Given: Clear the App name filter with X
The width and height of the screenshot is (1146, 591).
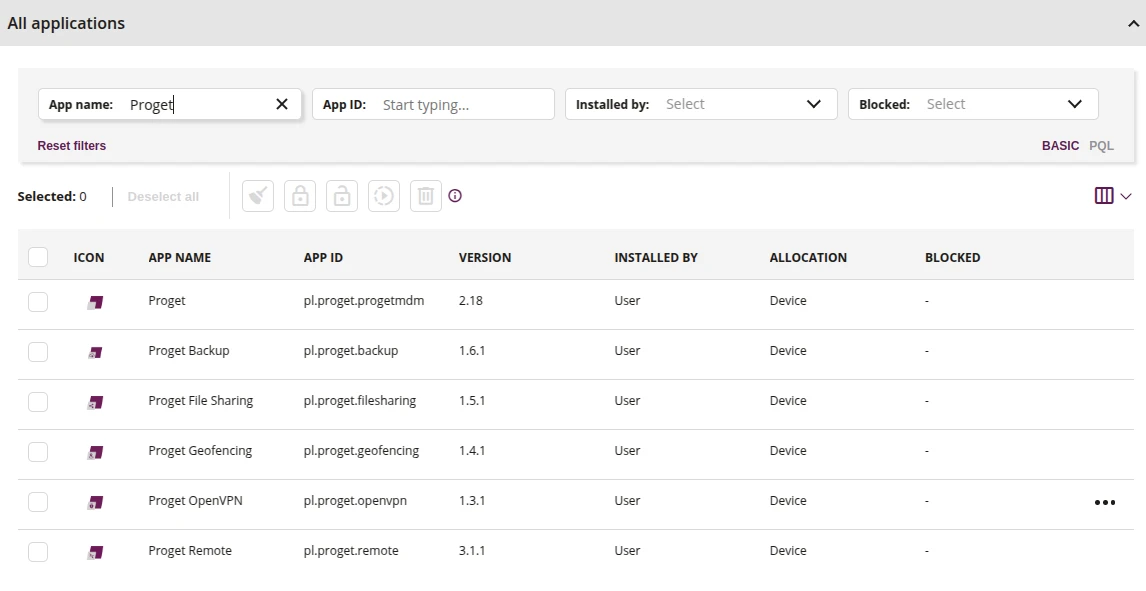Looking at the screenshot, I should click(x=281, y=104).
